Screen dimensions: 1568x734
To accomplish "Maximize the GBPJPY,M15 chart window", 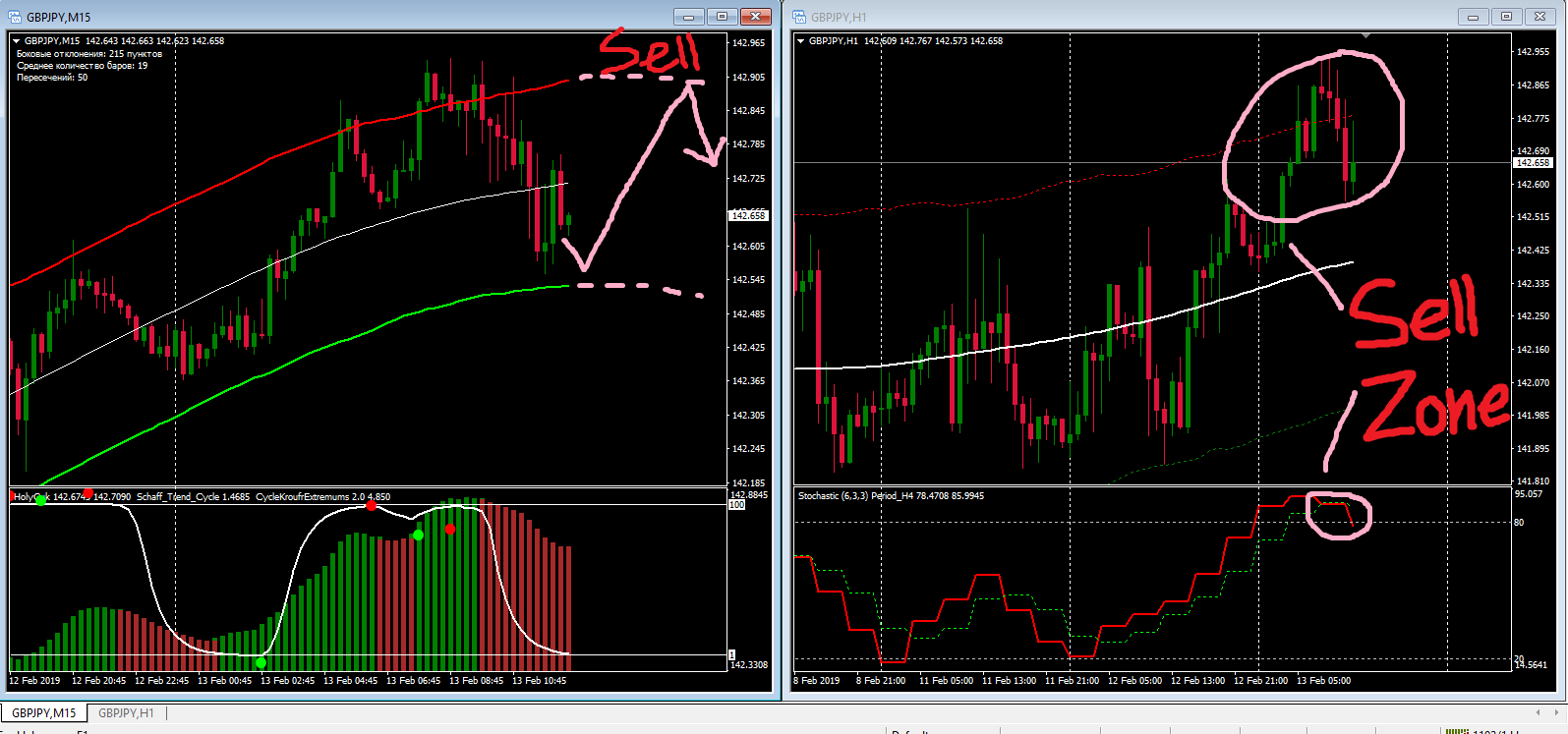I will [723, 17].
